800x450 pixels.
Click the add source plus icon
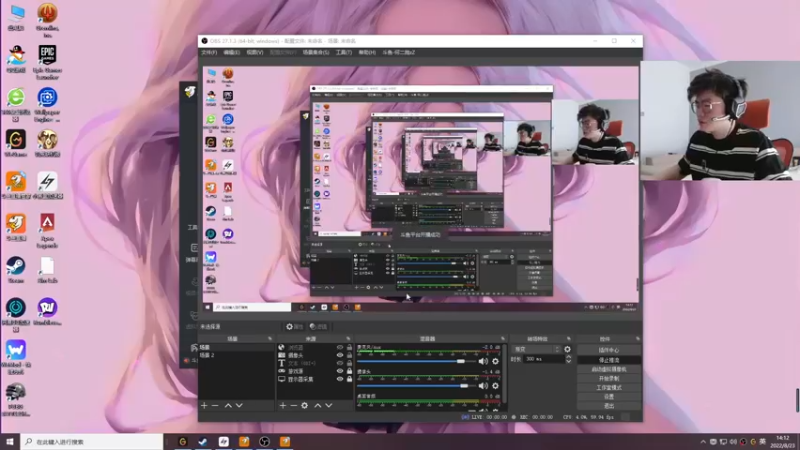(283, 405)
